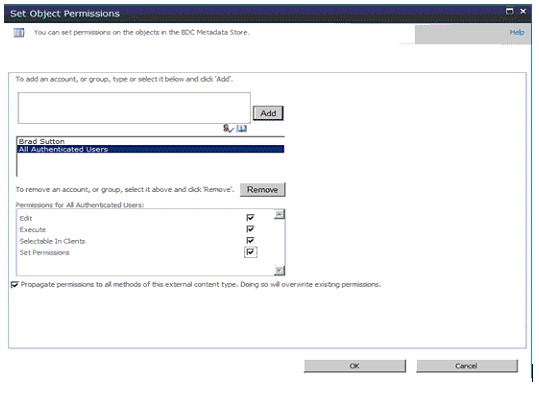Click the Execute permission label
Viewport: 539px width, 399px height.
point(33,230)
